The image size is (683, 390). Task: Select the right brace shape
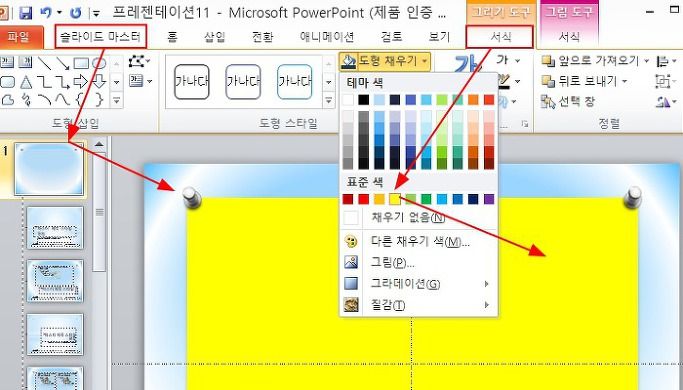pos(100,100)
